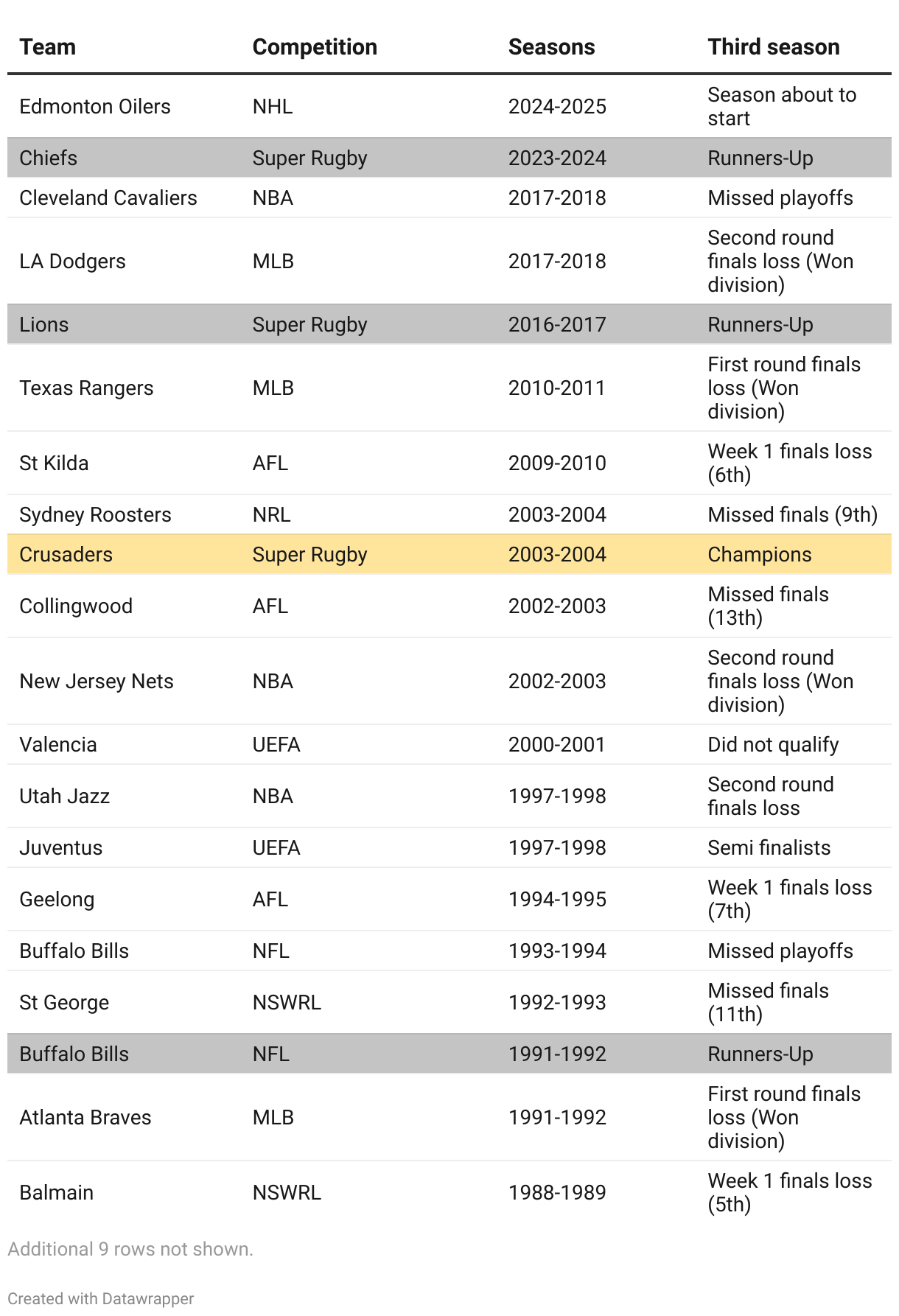Select the Texas Rangers team cell
Viewport: 899px width, 1316px height.
(86, 388)
